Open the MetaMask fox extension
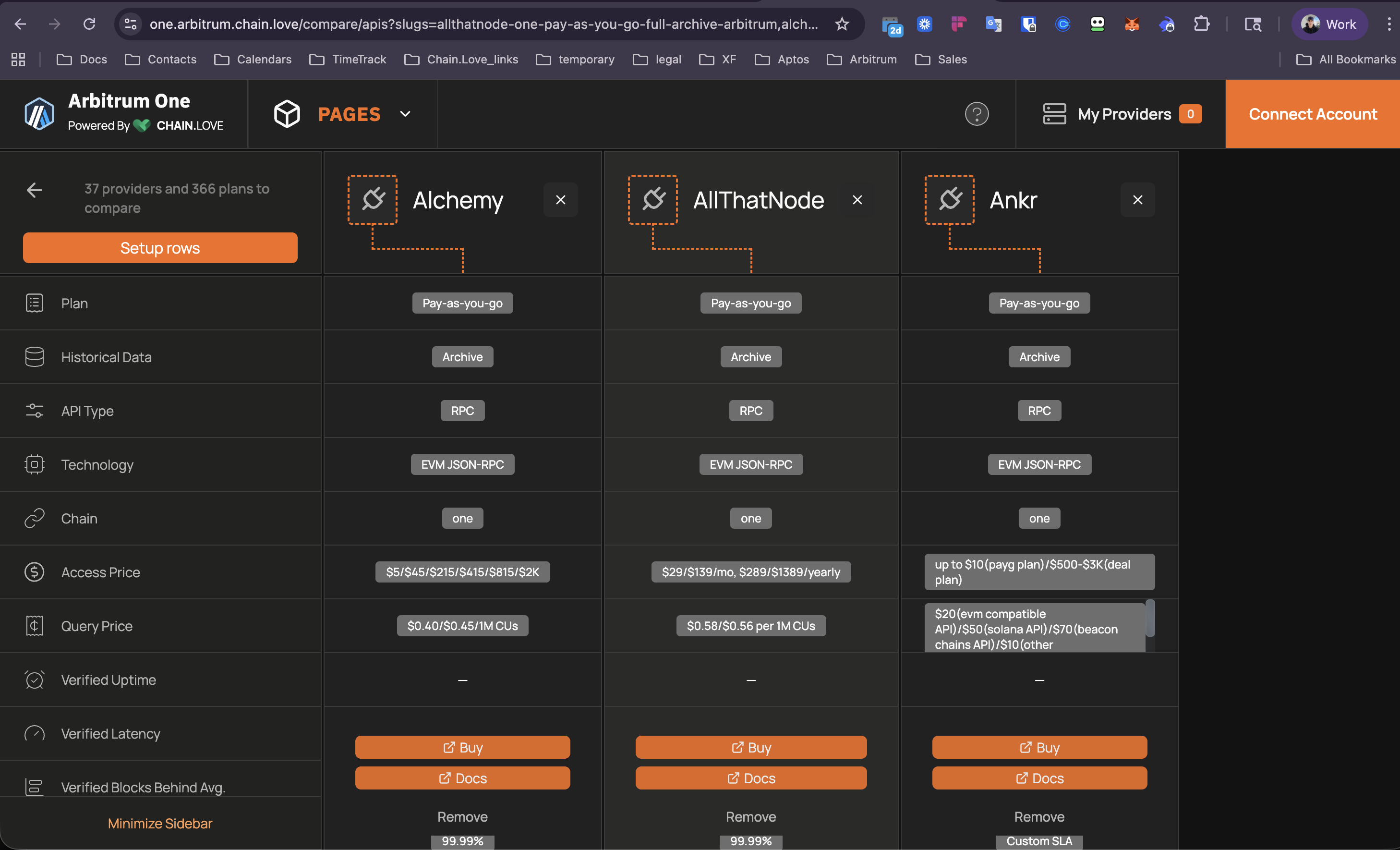The width and height of the screenshot is (1400, 850). pos(1131,24)
